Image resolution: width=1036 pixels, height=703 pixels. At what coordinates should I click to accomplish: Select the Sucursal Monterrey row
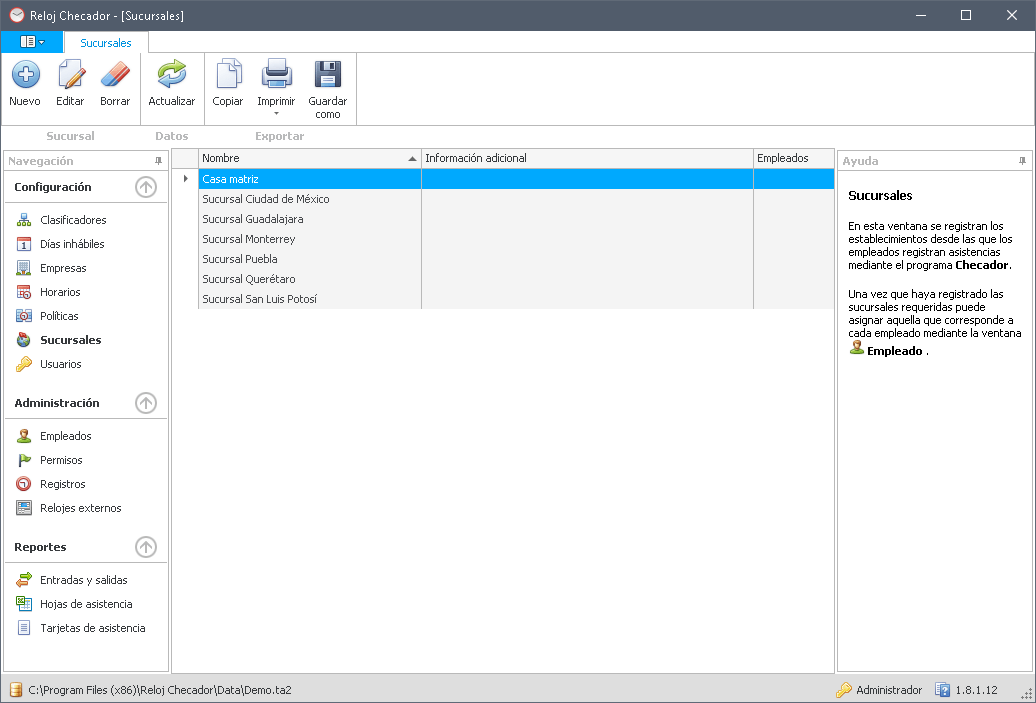(249, 239)
